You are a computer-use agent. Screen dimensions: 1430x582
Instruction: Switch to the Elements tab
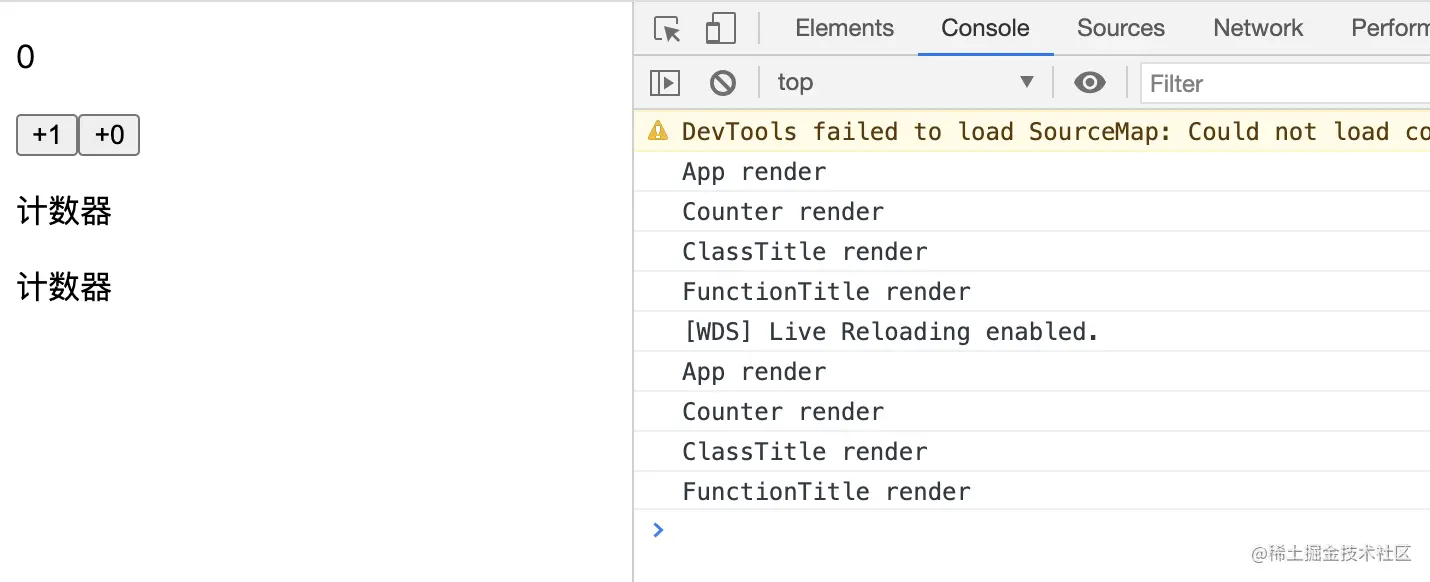coord(844,28)
